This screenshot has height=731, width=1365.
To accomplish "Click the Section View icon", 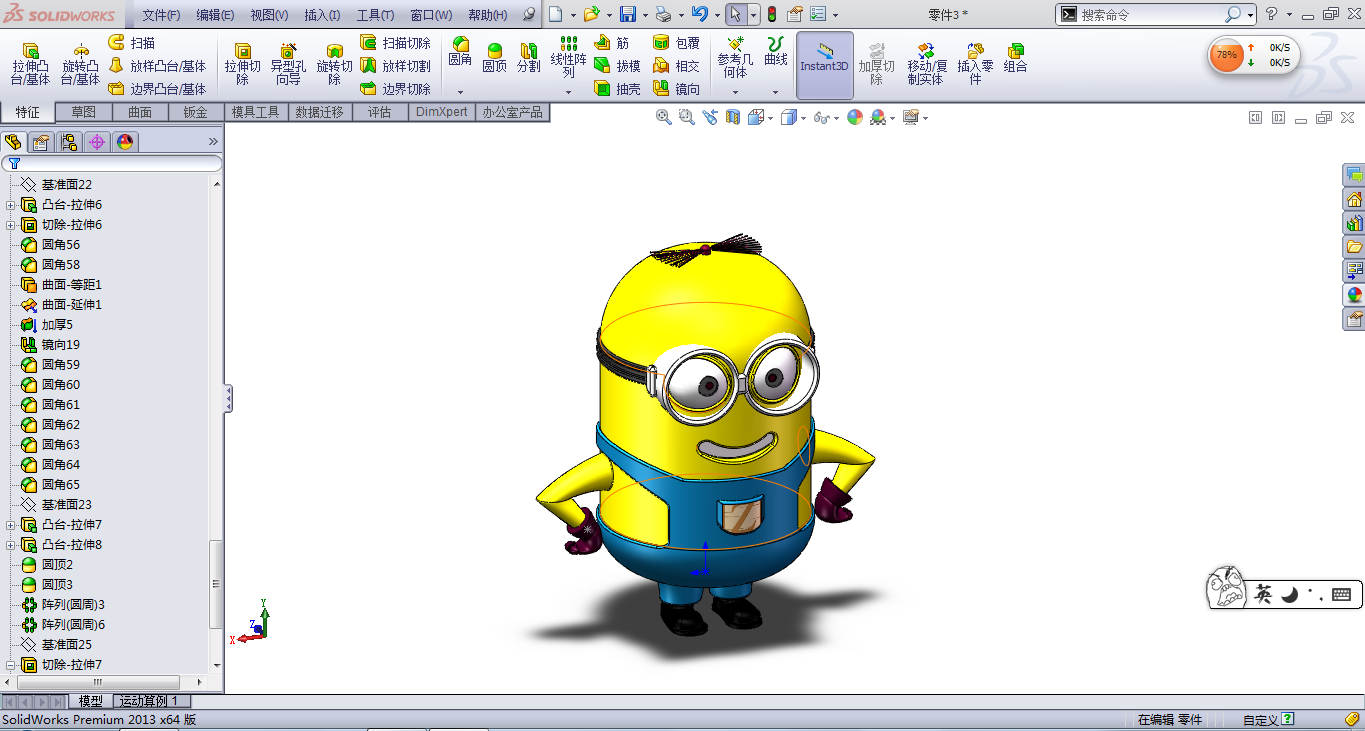I will [x=733, y=117].
